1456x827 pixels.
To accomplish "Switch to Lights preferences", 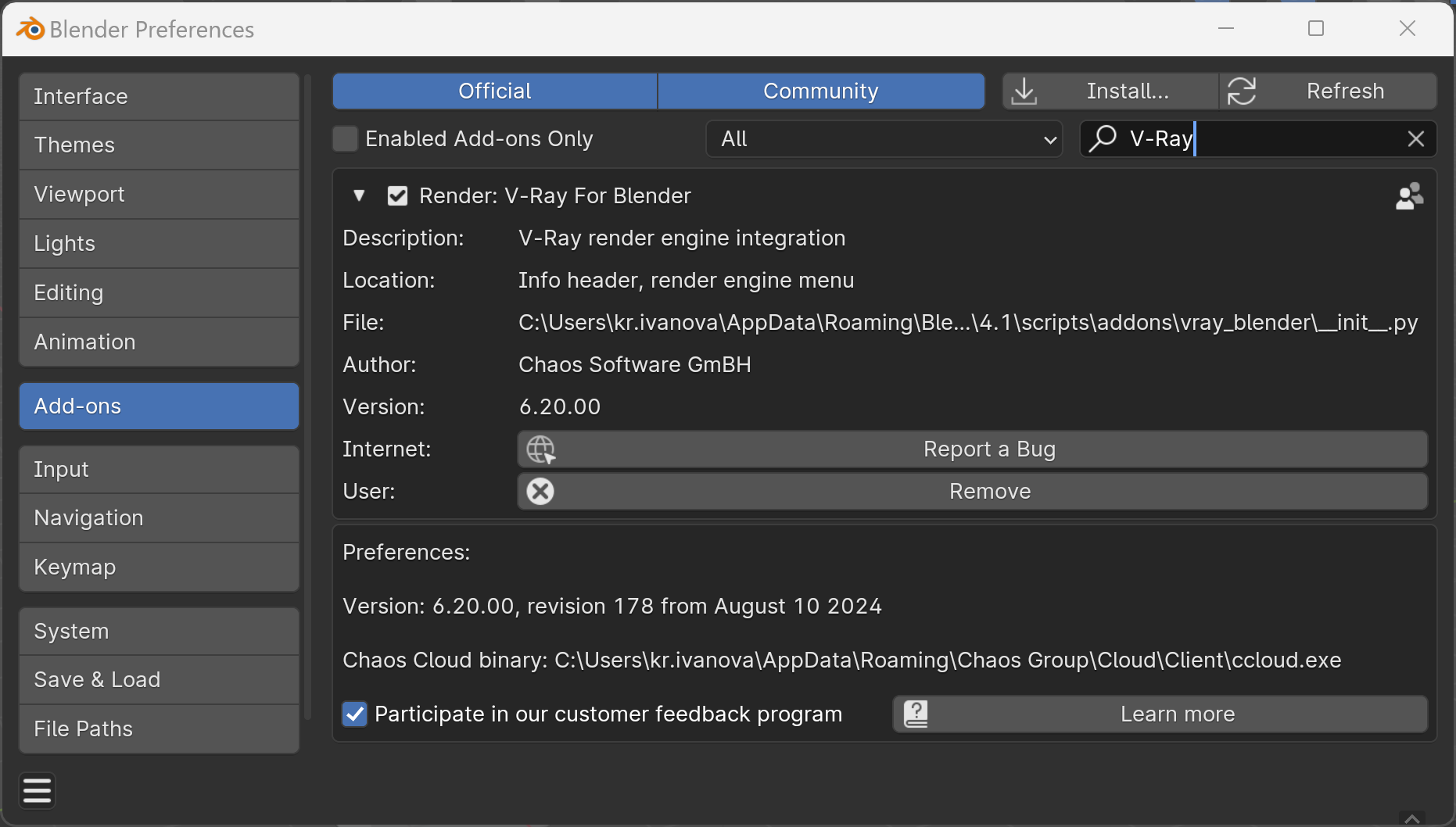I will tap(160, 244).
